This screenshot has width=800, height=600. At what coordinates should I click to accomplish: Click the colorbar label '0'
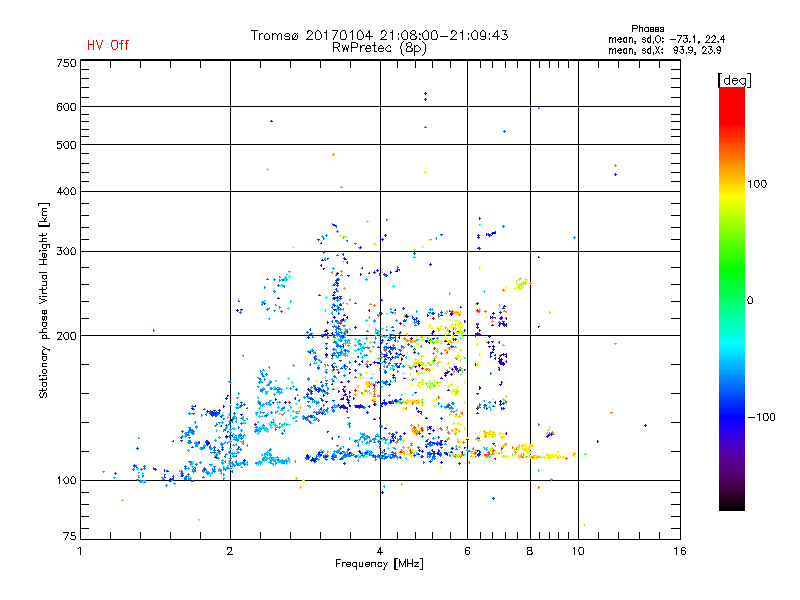(750, 301)
